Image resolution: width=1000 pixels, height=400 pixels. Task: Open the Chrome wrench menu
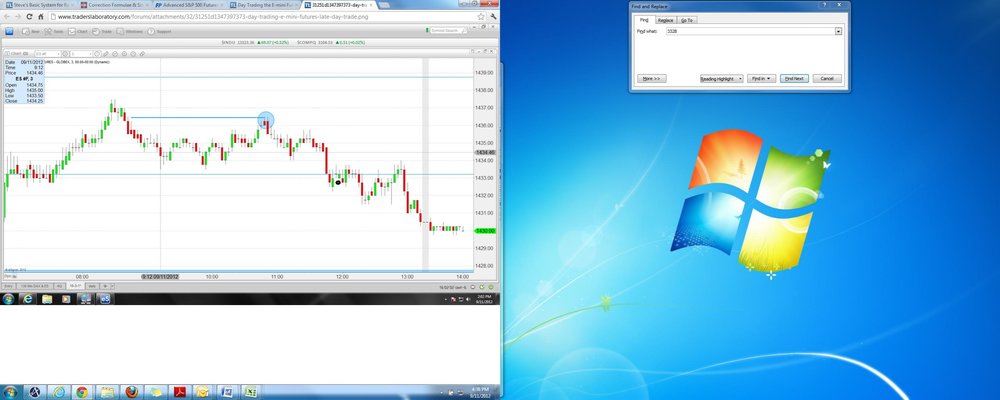492,17
